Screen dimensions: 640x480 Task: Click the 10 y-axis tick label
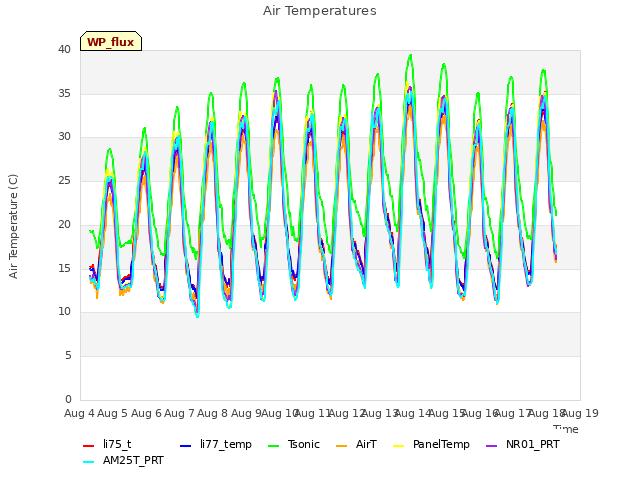(x=64, y=311)
